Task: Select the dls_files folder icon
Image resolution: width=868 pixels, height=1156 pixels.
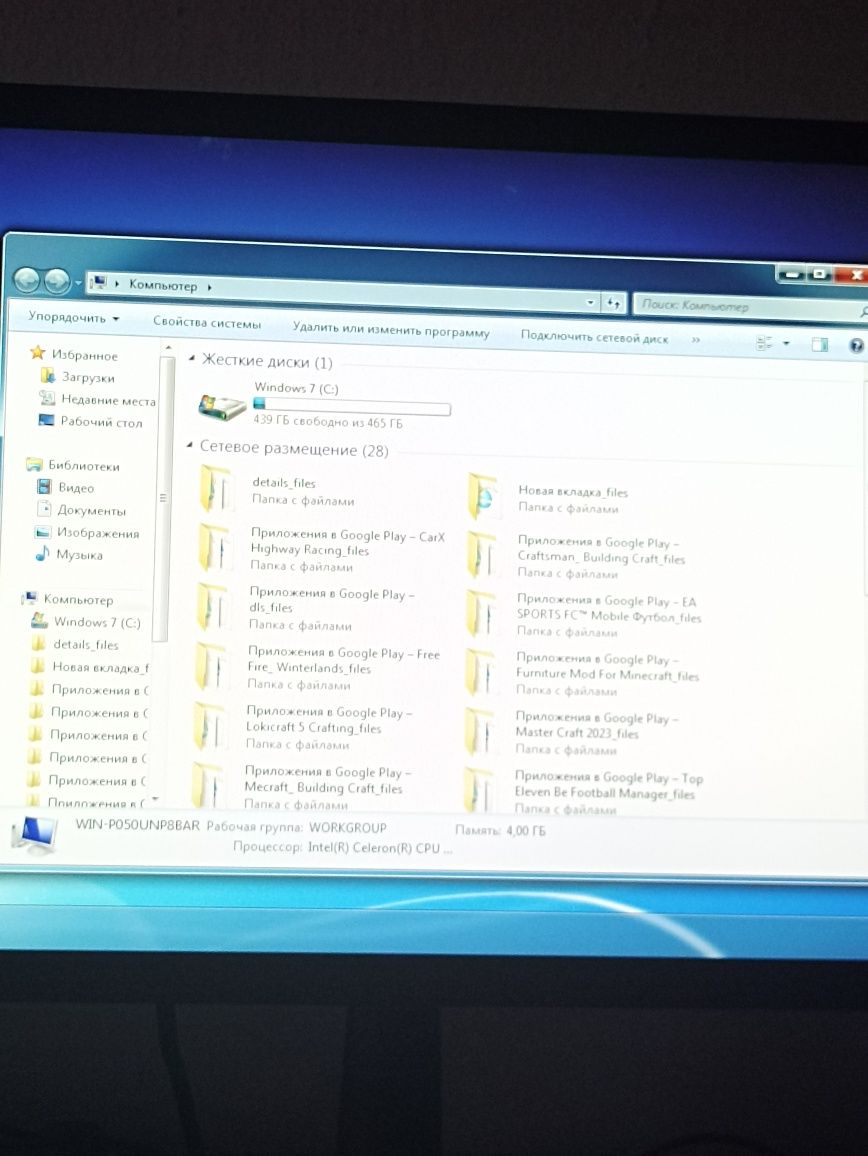Action: (213, 608)
